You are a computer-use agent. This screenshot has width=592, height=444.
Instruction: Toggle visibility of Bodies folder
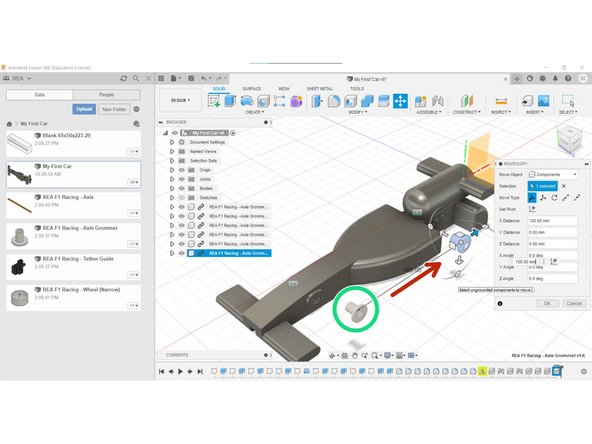(x=182, y=188)
